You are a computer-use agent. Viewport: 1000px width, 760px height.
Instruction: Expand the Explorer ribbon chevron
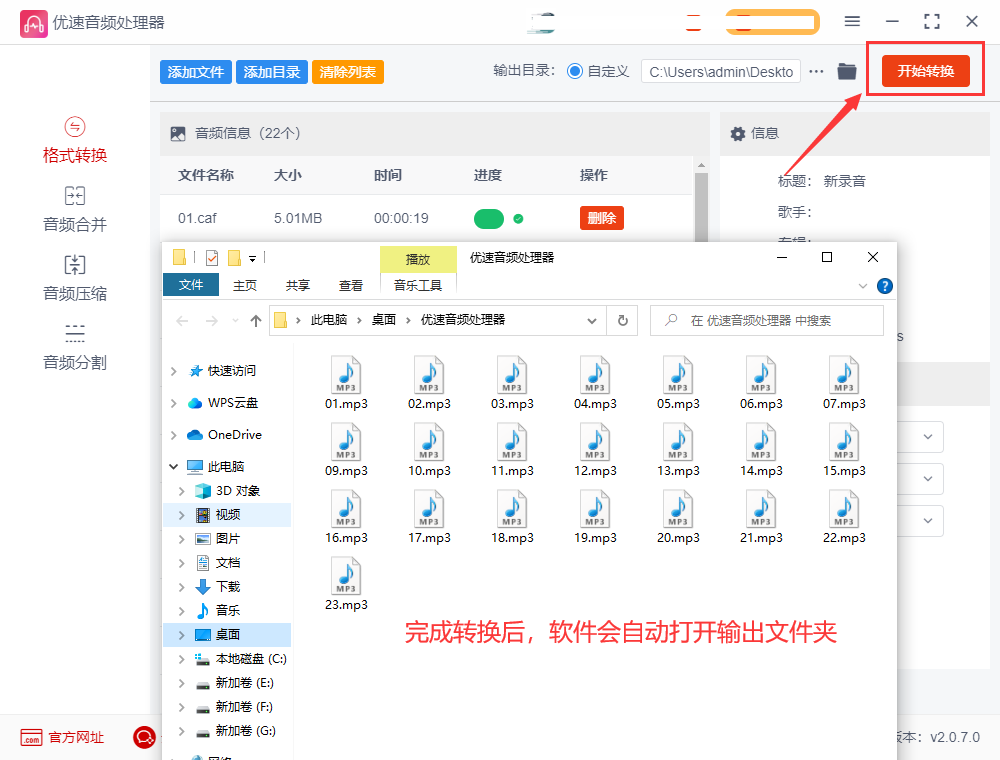click(x=863, y=286)
